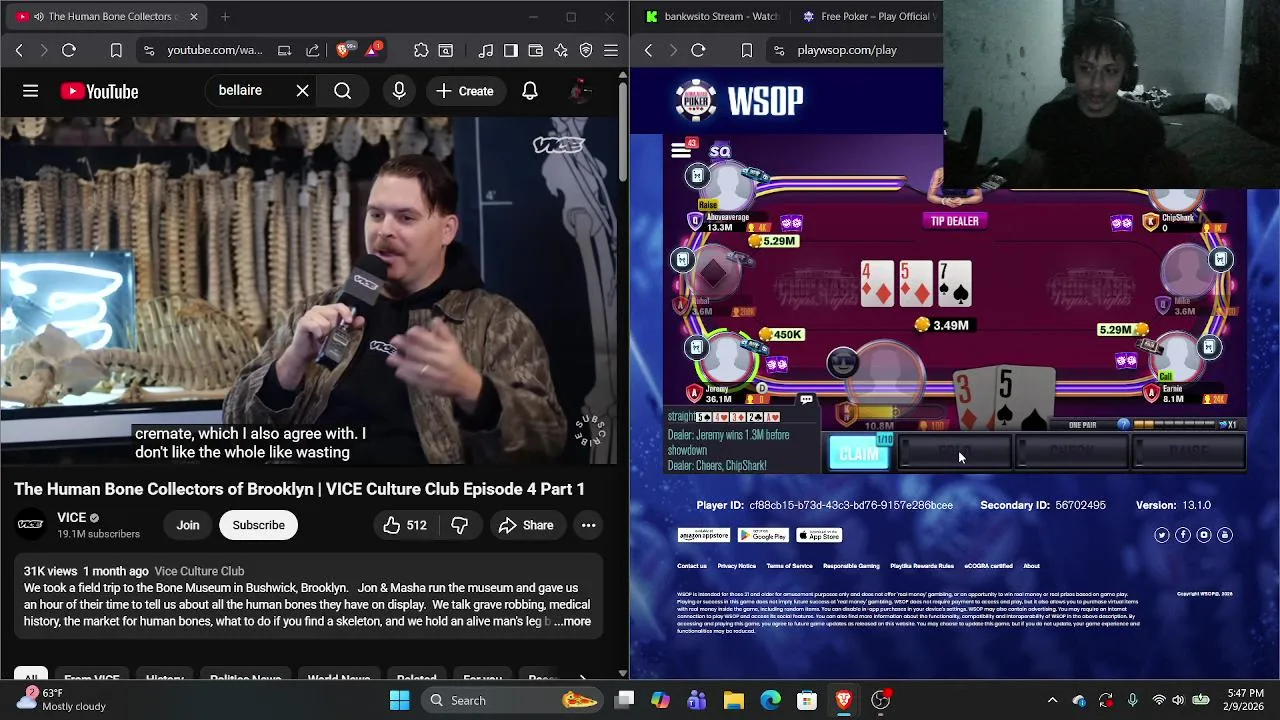Go to the YouTube home logo
The width and height of the screenshot is (1280, 720).
99,91
